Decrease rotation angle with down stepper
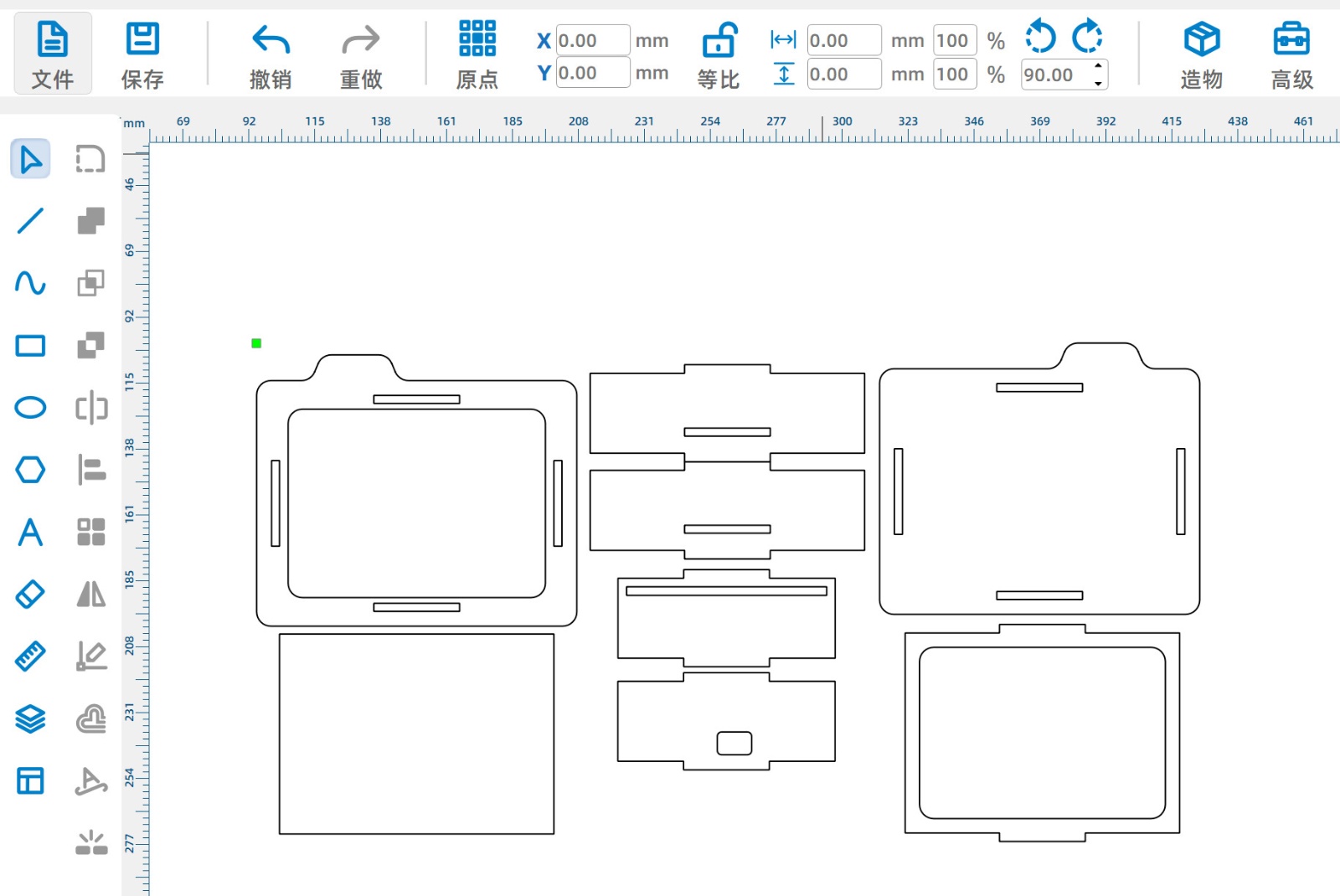 pyautogui.click(x=1098, y=83)
